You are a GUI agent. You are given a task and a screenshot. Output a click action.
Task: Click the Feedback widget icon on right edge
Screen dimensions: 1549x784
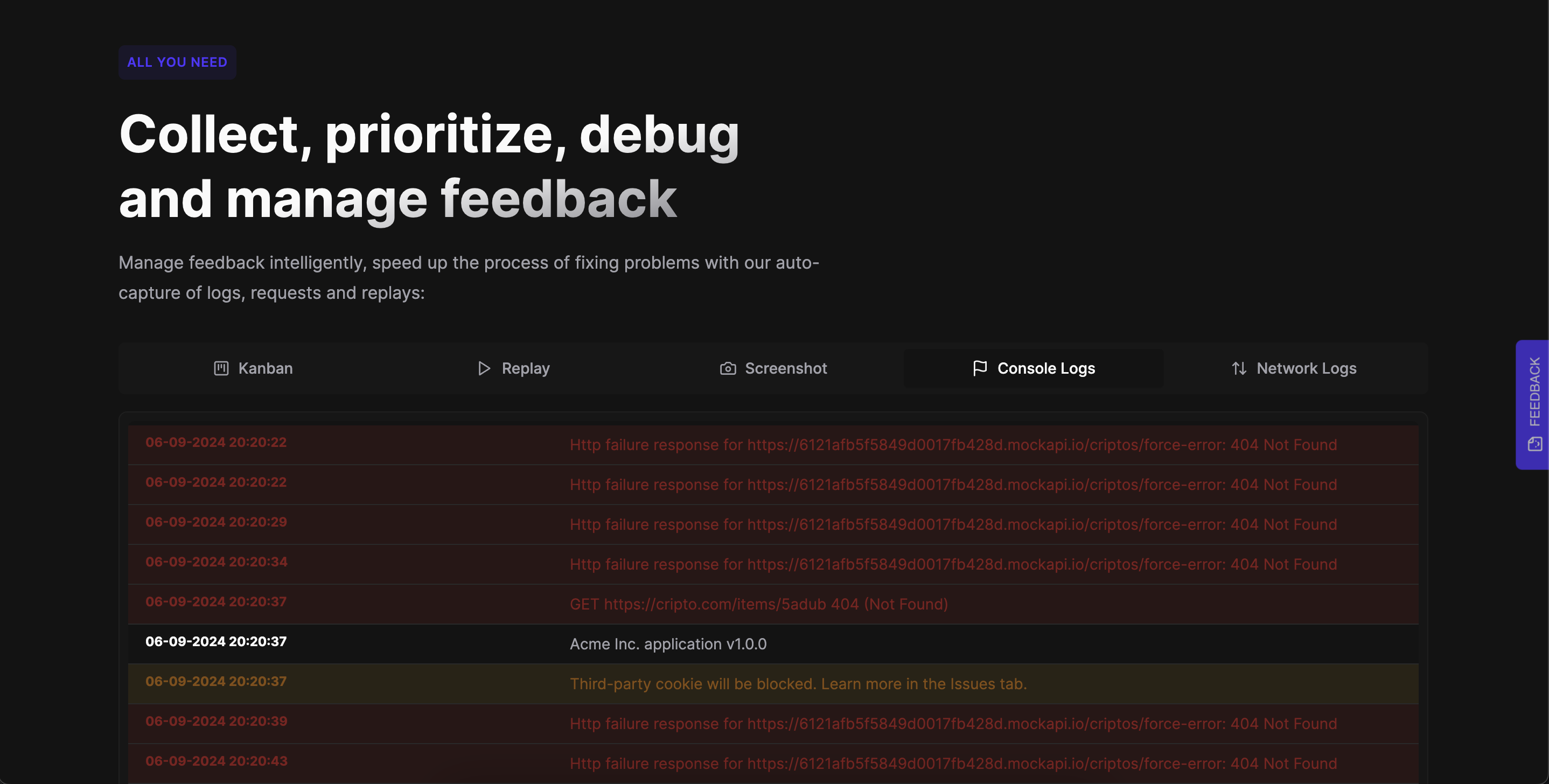(1534, 444)
